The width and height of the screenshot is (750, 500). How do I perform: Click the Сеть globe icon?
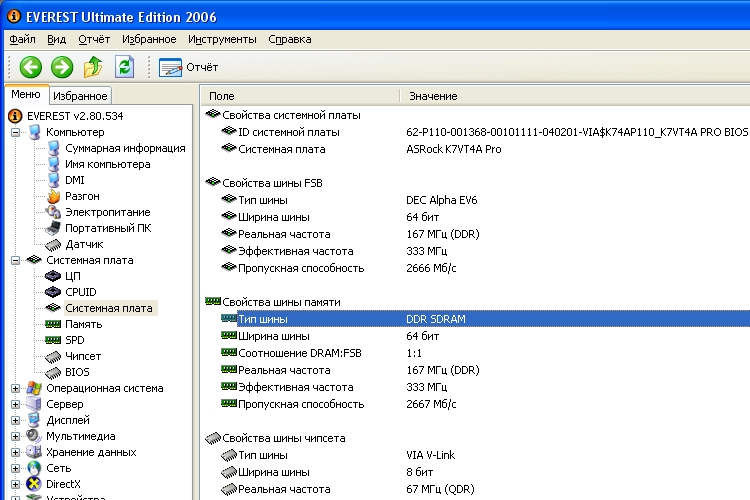click(x=34, y=468)
